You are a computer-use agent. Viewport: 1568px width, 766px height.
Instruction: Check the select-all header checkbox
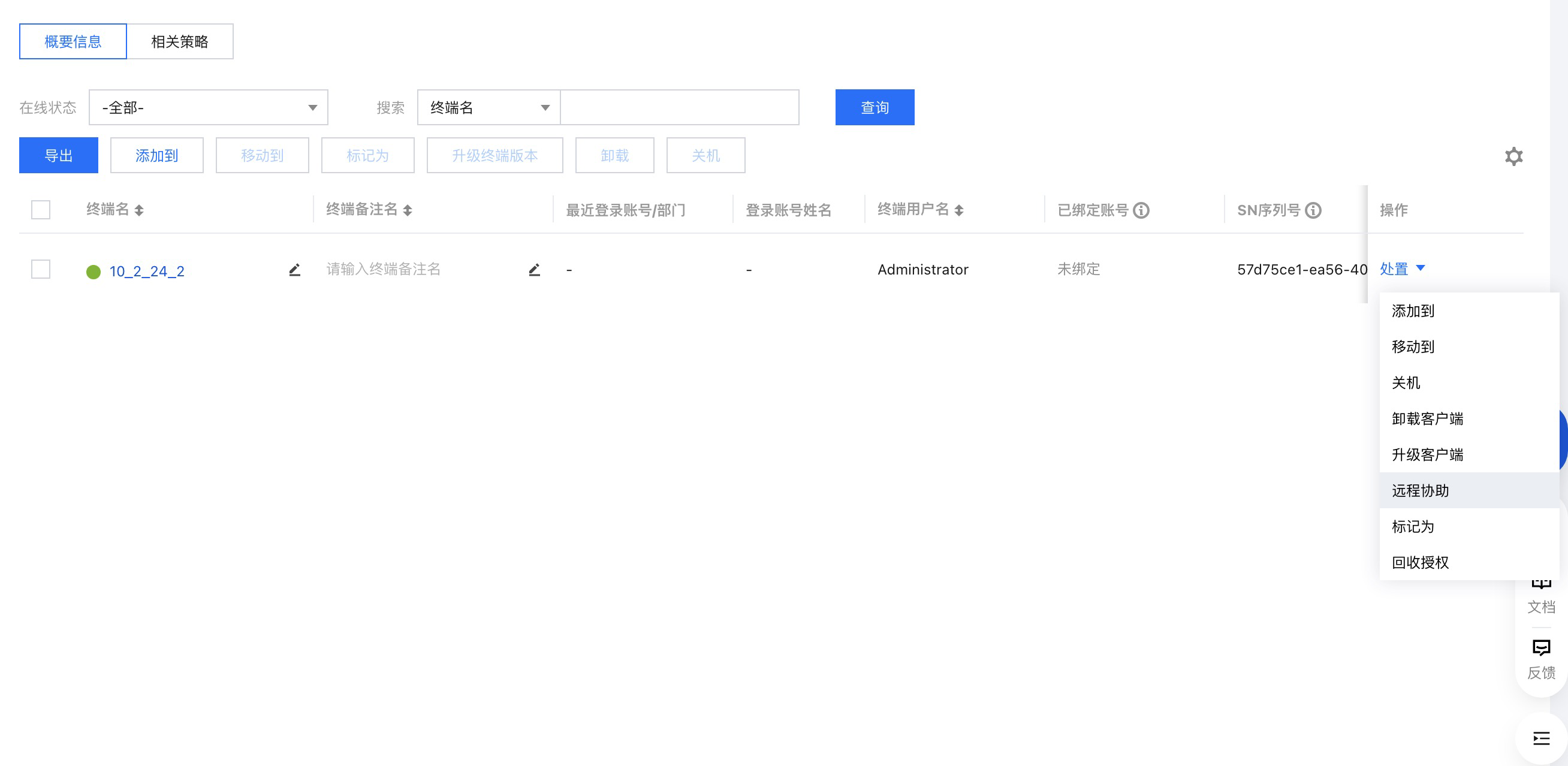[41, 210]
